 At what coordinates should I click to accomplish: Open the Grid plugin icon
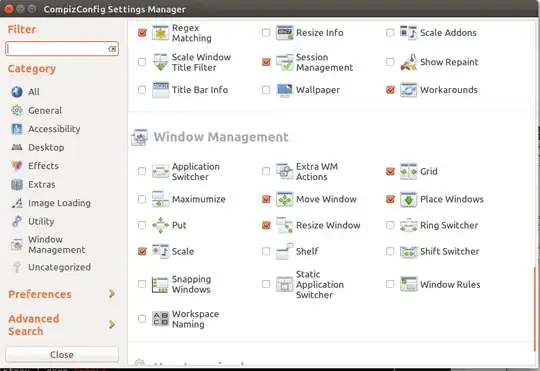[x=408, y=171]
